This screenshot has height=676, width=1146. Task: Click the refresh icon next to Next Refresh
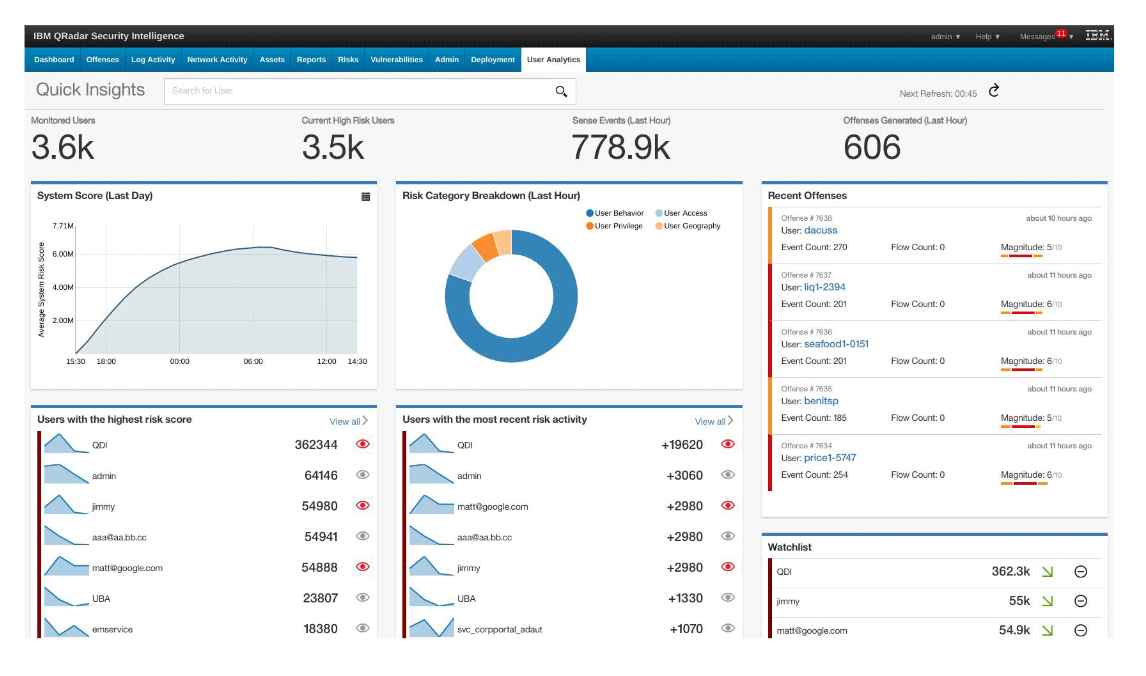click(x=994, y=91)
